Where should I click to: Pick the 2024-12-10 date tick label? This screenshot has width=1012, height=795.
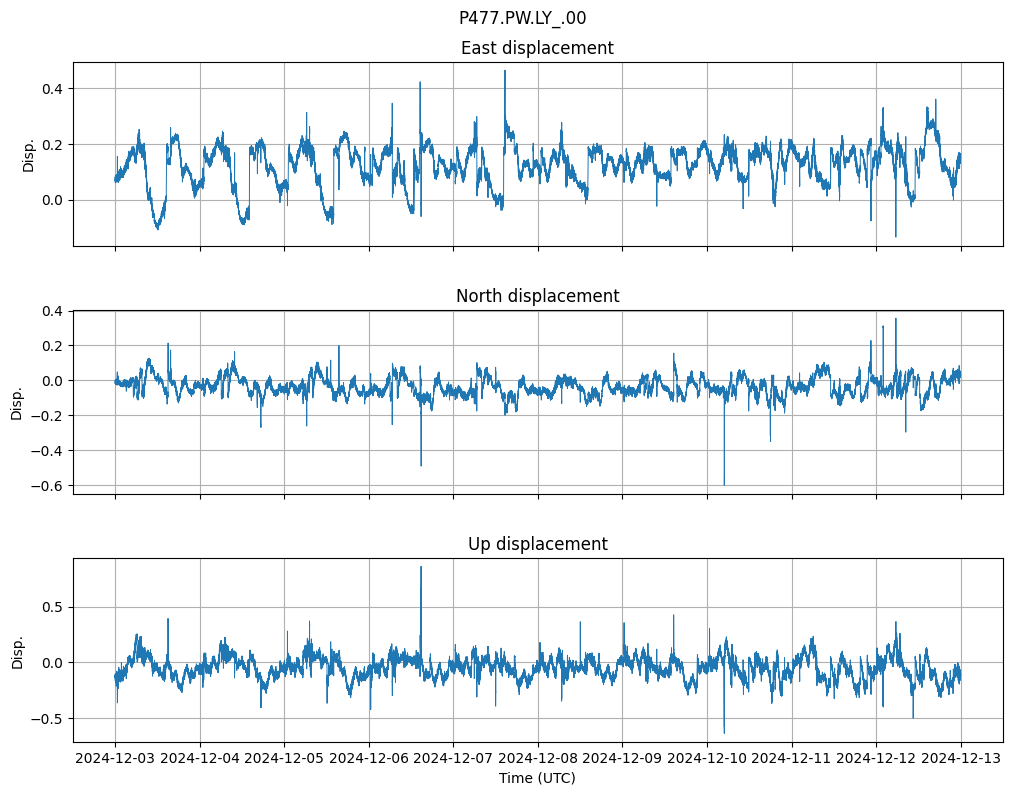(x=707, y=758)
